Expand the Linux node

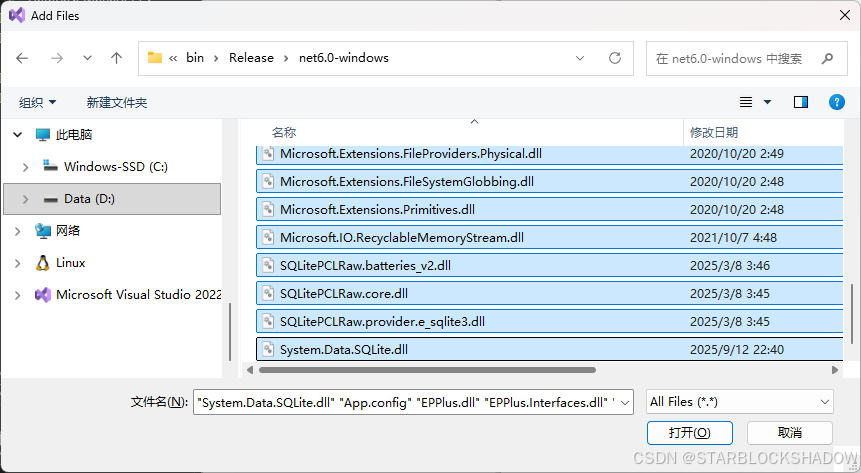pyautogui.click(x=18, y=263)
